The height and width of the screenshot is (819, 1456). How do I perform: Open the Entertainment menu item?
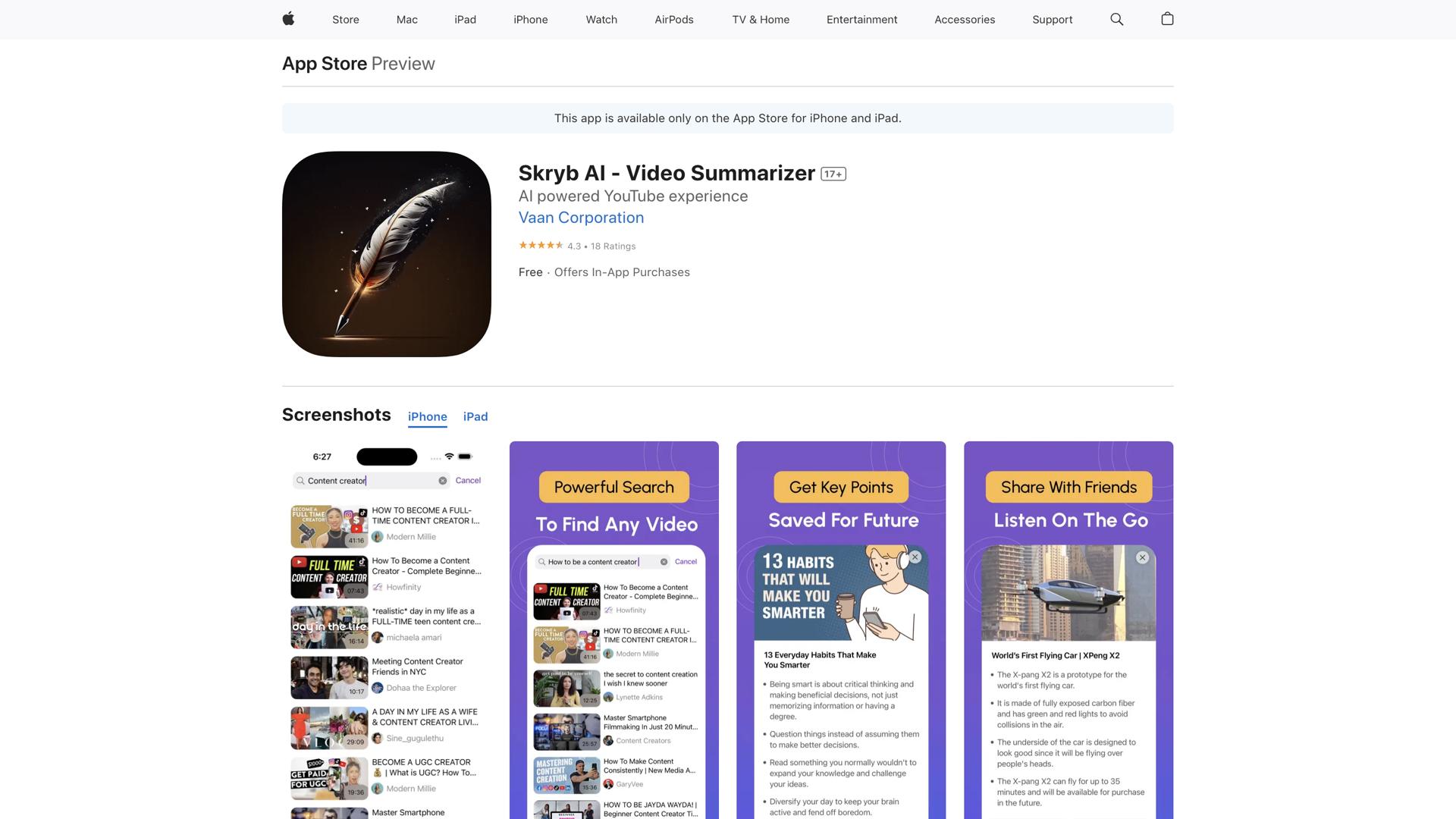pyautogui.click(x=861, y=20)
